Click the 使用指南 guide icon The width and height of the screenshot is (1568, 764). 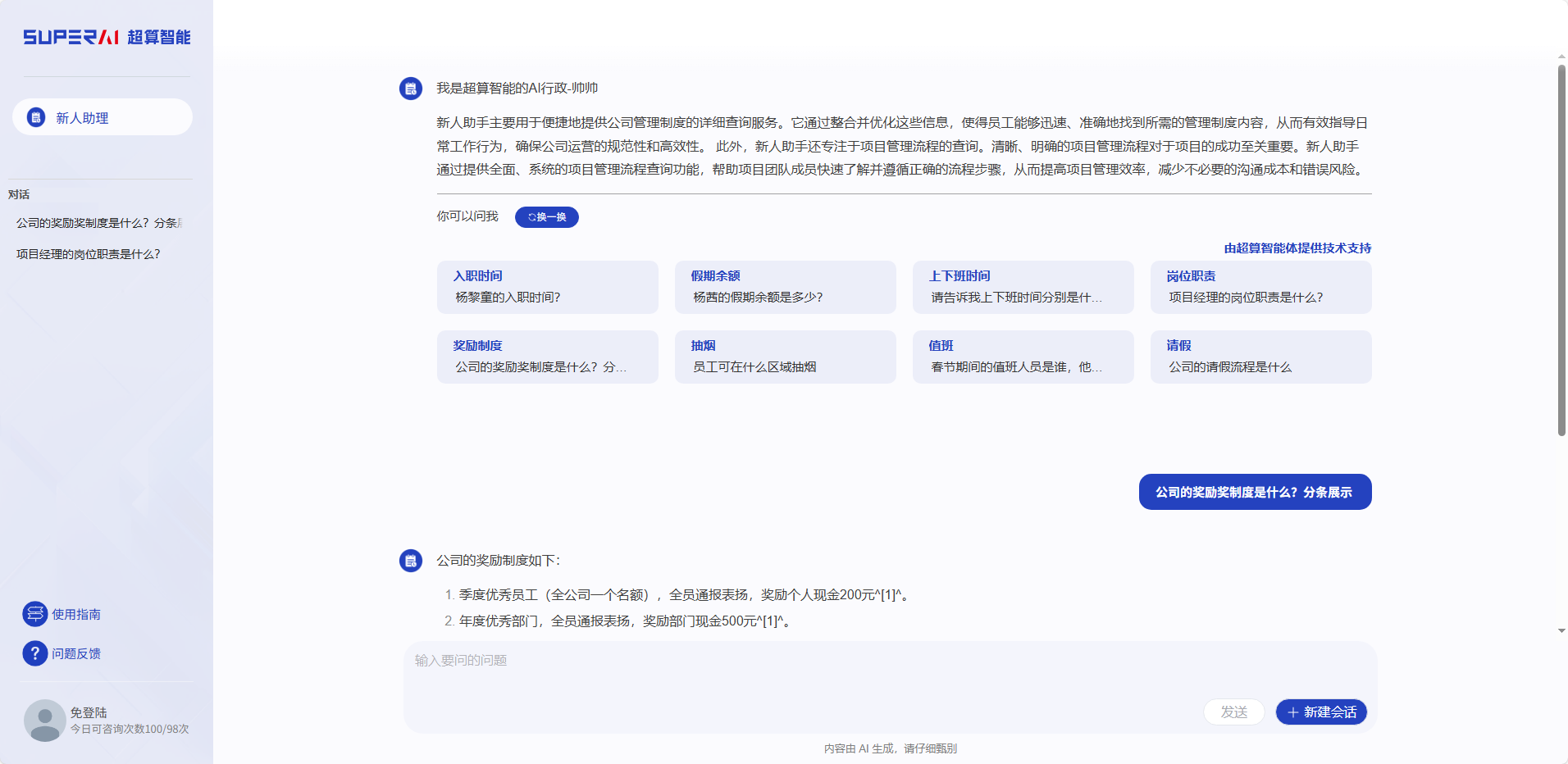pyautogui.click(x=34, y=613)
